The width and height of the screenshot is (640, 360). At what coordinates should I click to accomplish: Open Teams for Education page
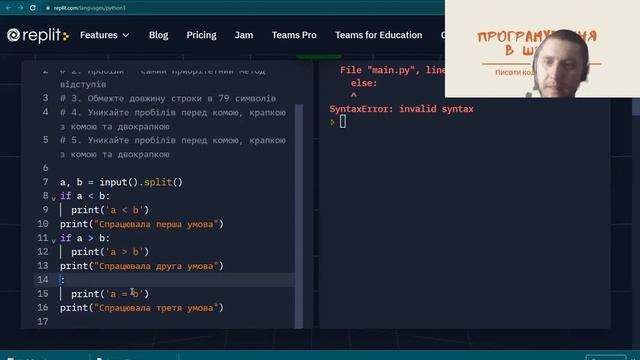378,36
